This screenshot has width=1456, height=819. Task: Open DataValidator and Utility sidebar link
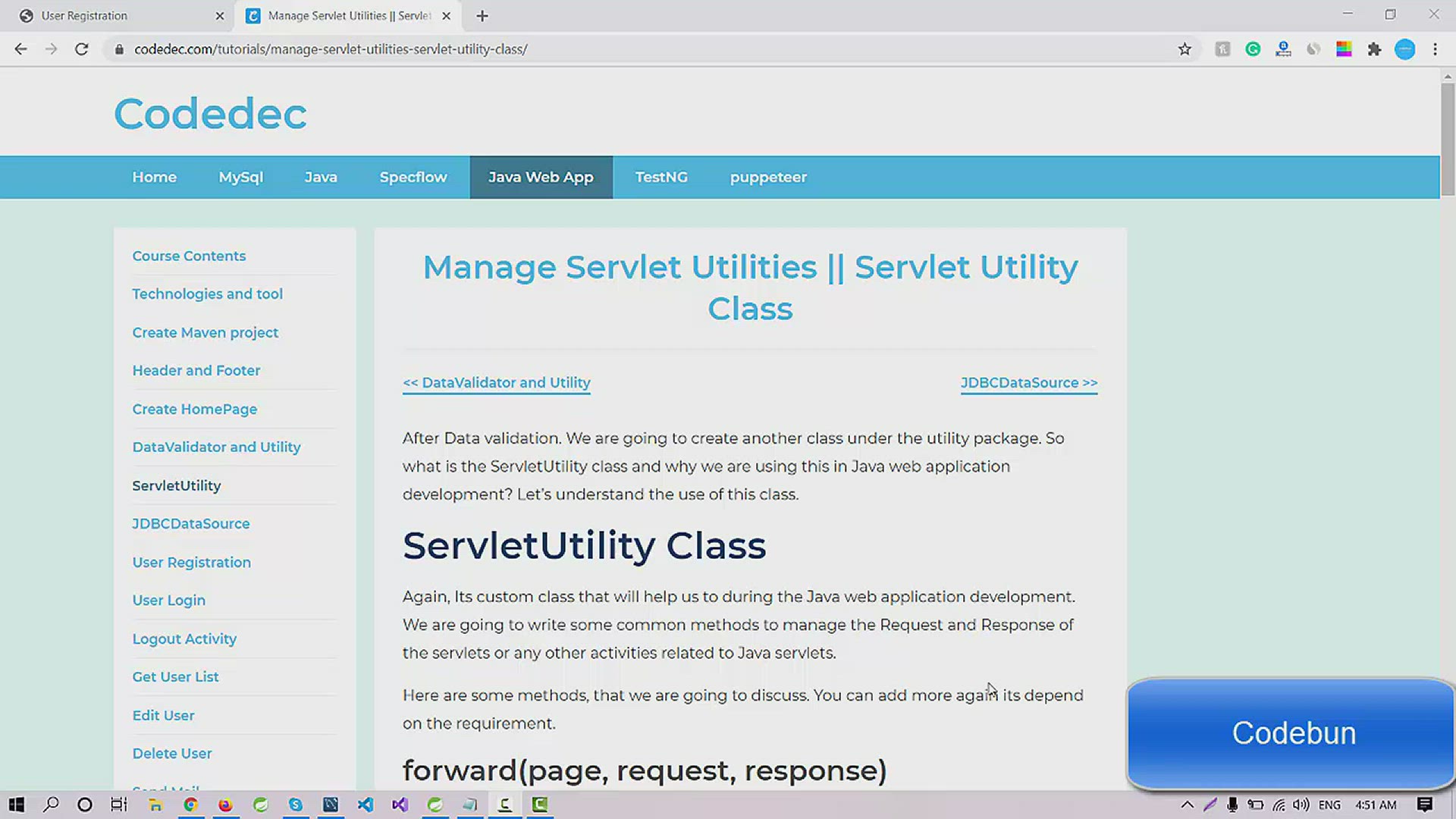coord(216,447)
